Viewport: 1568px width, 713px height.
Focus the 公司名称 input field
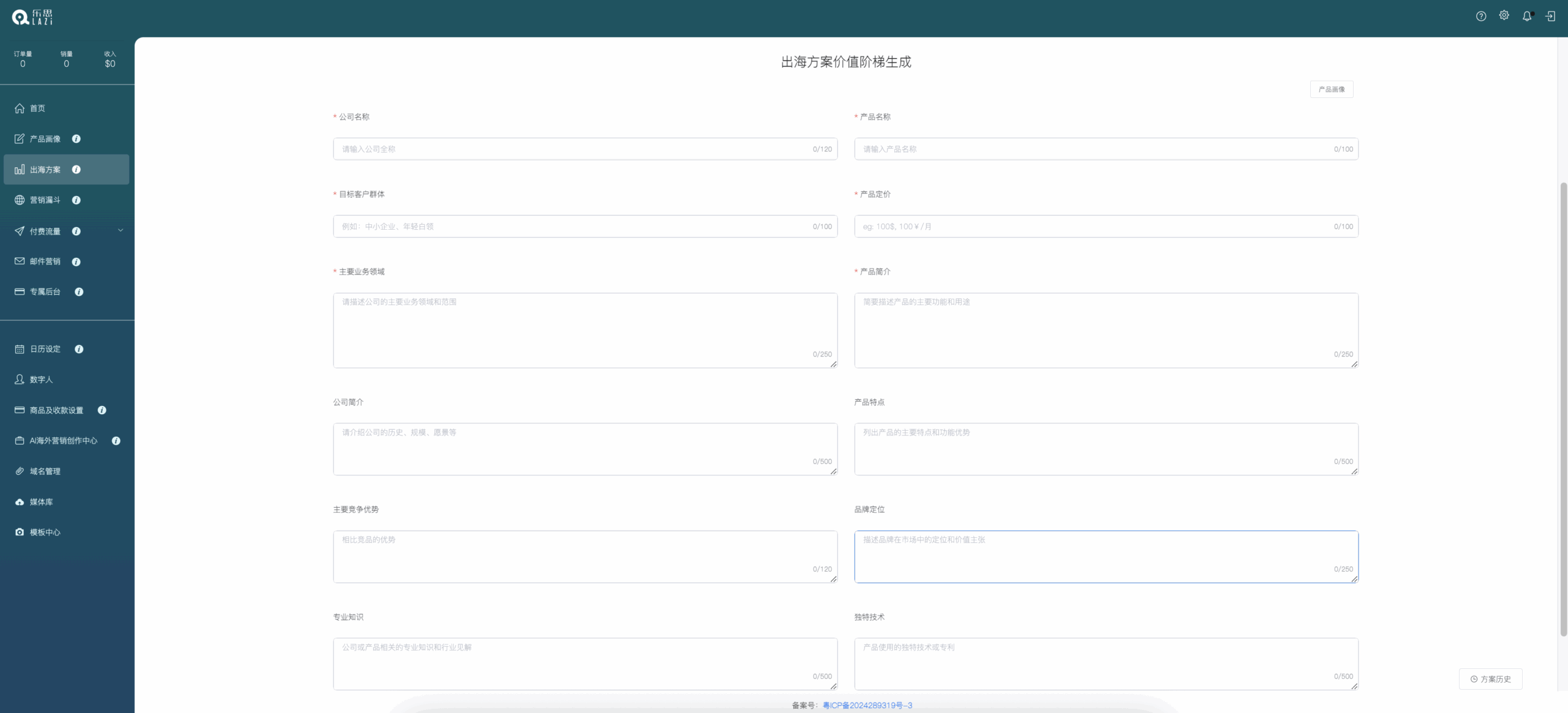tap(585, 149)
